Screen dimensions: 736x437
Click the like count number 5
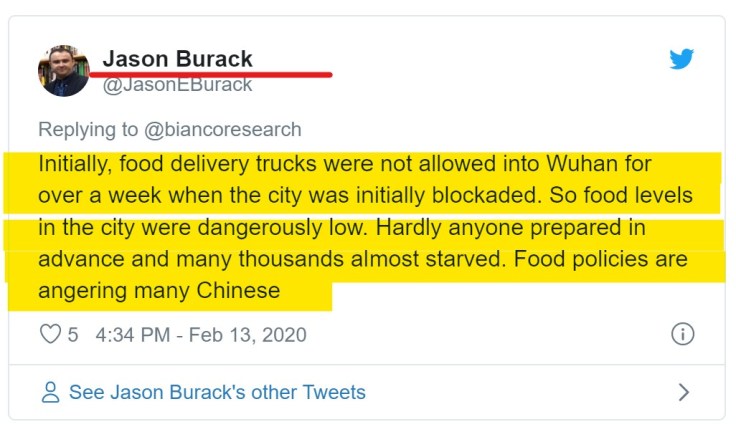(73, 334)
